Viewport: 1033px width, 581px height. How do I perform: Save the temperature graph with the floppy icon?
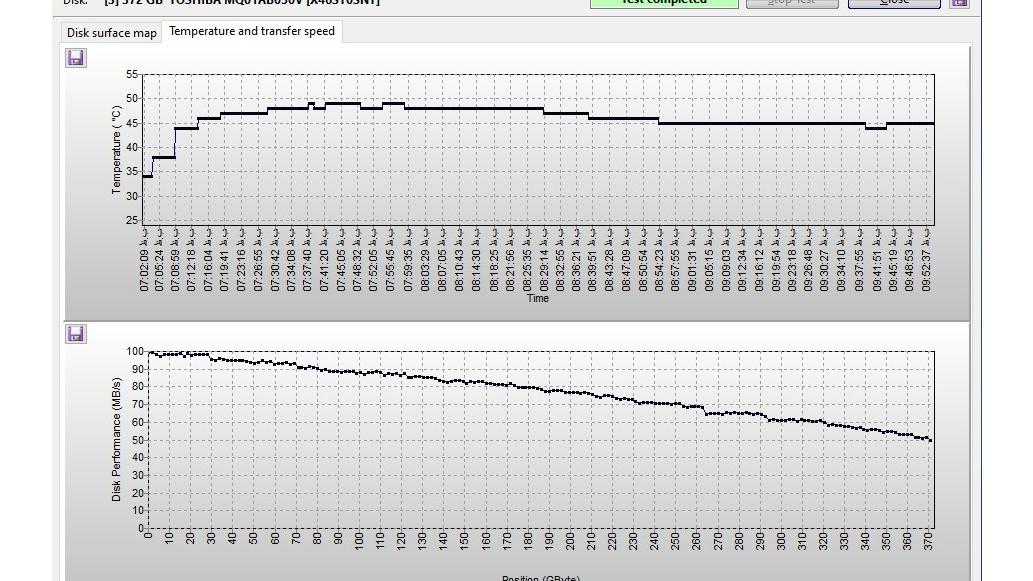click(76, 58)
